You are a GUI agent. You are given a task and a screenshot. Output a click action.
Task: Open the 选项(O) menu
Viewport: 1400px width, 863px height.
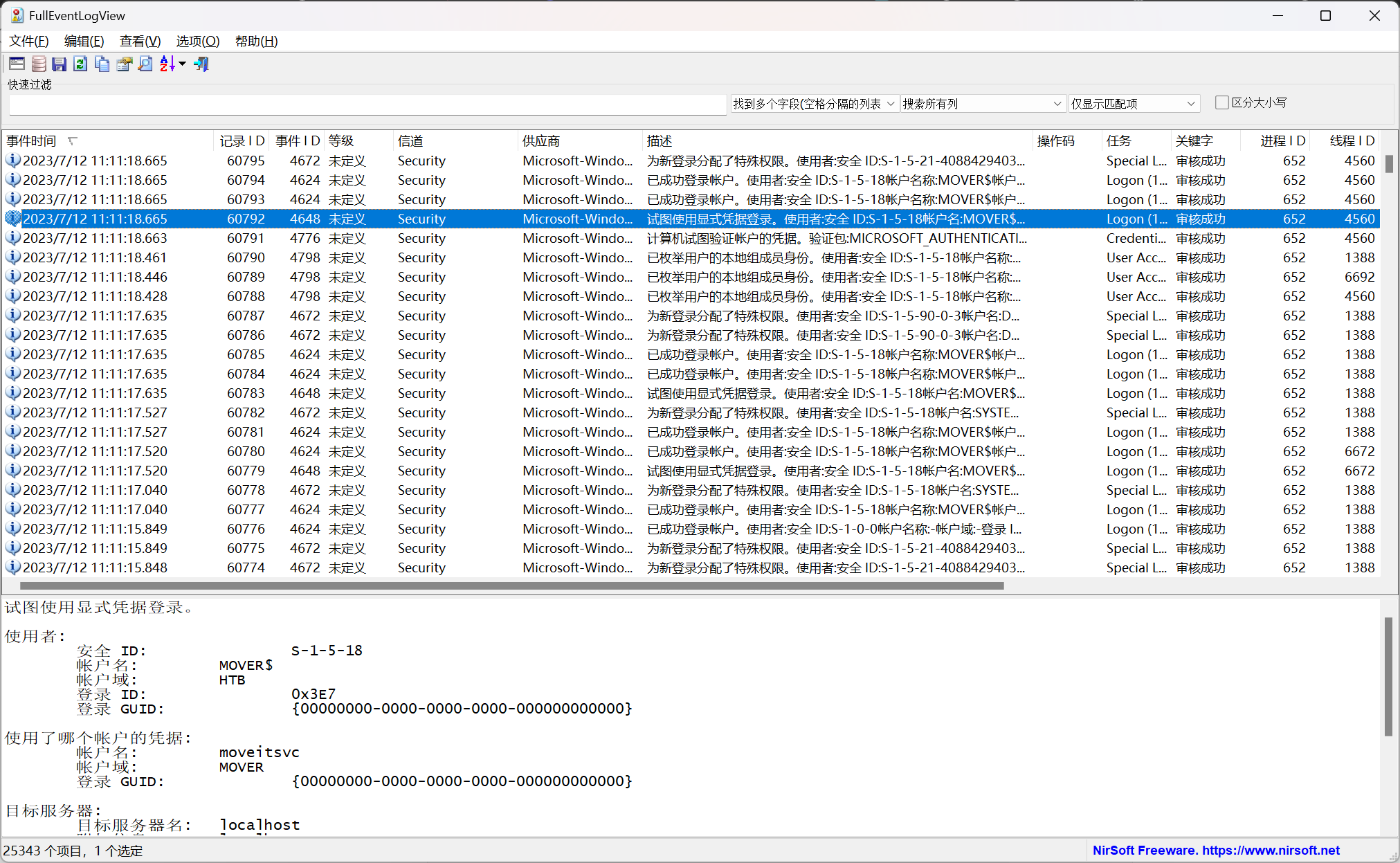click(198, 42)
